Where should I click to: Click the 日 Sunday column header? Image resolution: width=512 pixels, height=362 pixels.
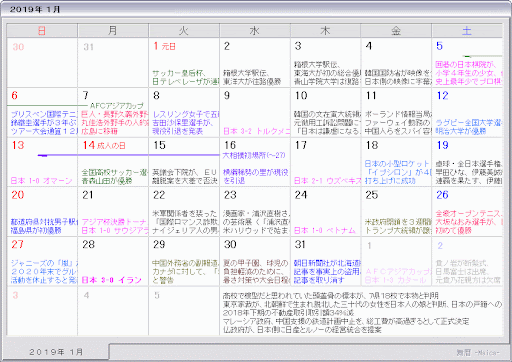[42, 31]
